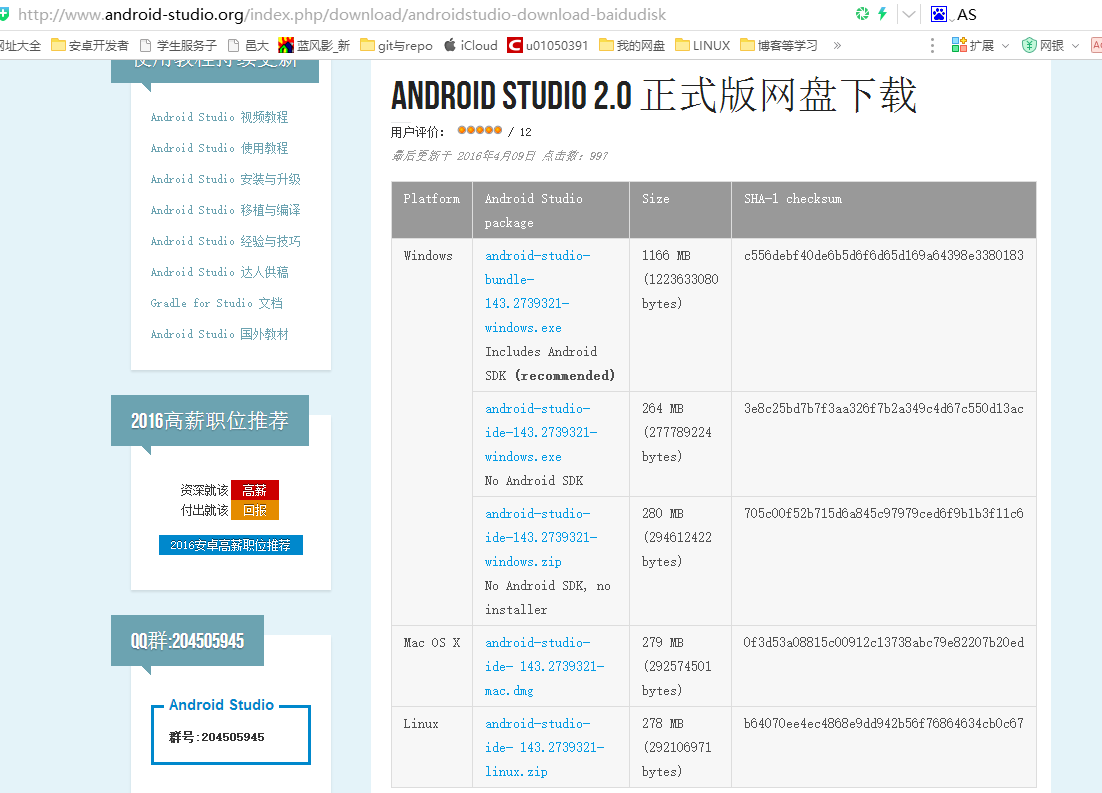
Task: Open the 蓝风影_新 bookmark
Action: coord(314,46)
